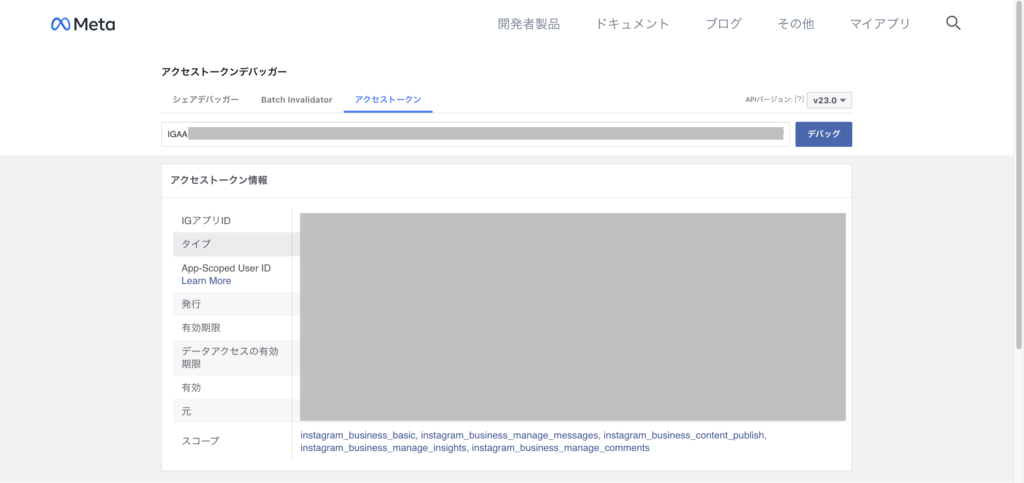Click the instagram_business_manage_messages scope link
The image size is (1024, 483).
(x=509, y=435)
